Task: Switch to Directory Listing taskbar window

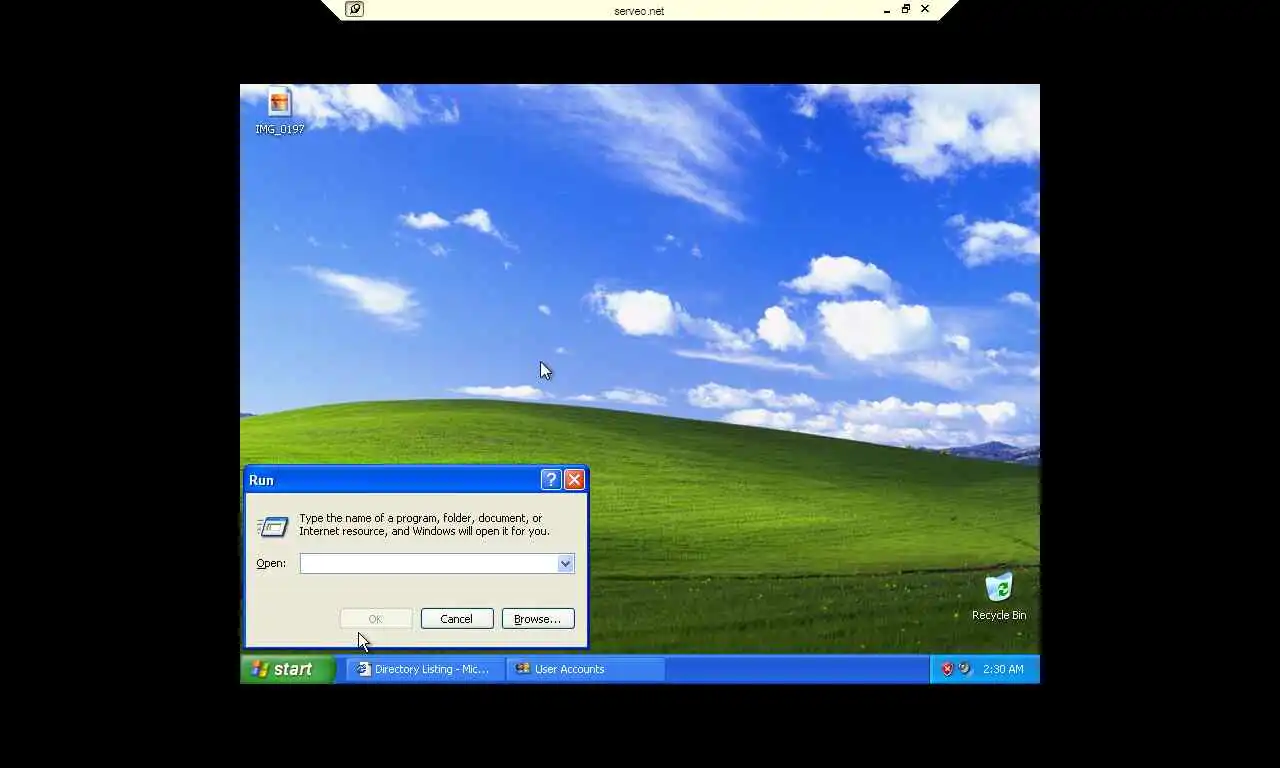Action: coord(426,669)
